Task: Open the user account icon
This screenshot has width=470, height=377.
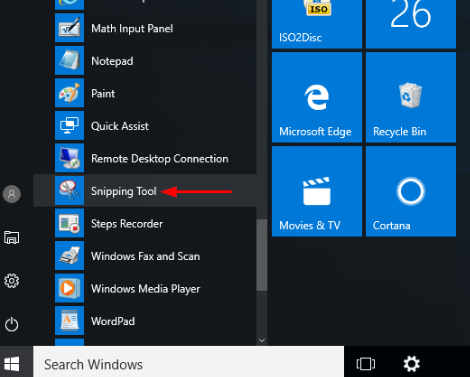Action: [12, 194]
